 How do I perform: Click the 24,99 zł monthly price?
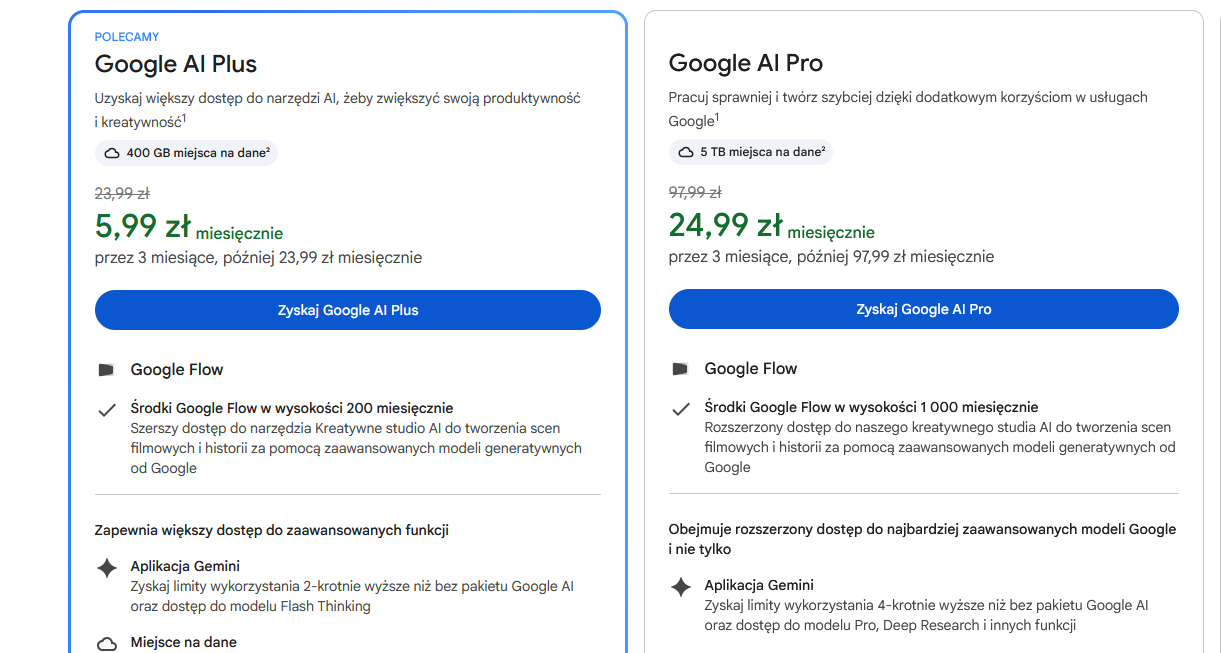(725, 226)
